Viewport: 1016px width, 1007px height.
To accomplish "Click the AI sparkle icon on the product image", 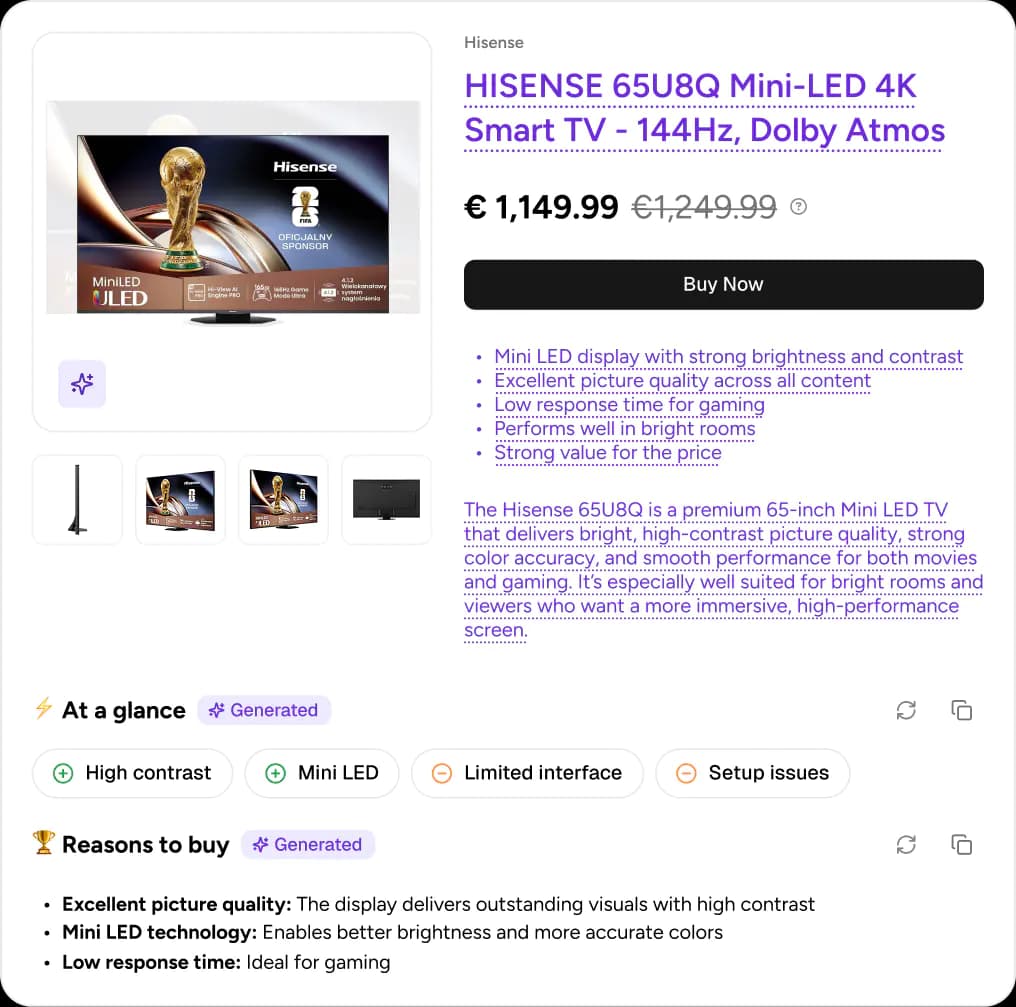I will [x=82, y=384].
